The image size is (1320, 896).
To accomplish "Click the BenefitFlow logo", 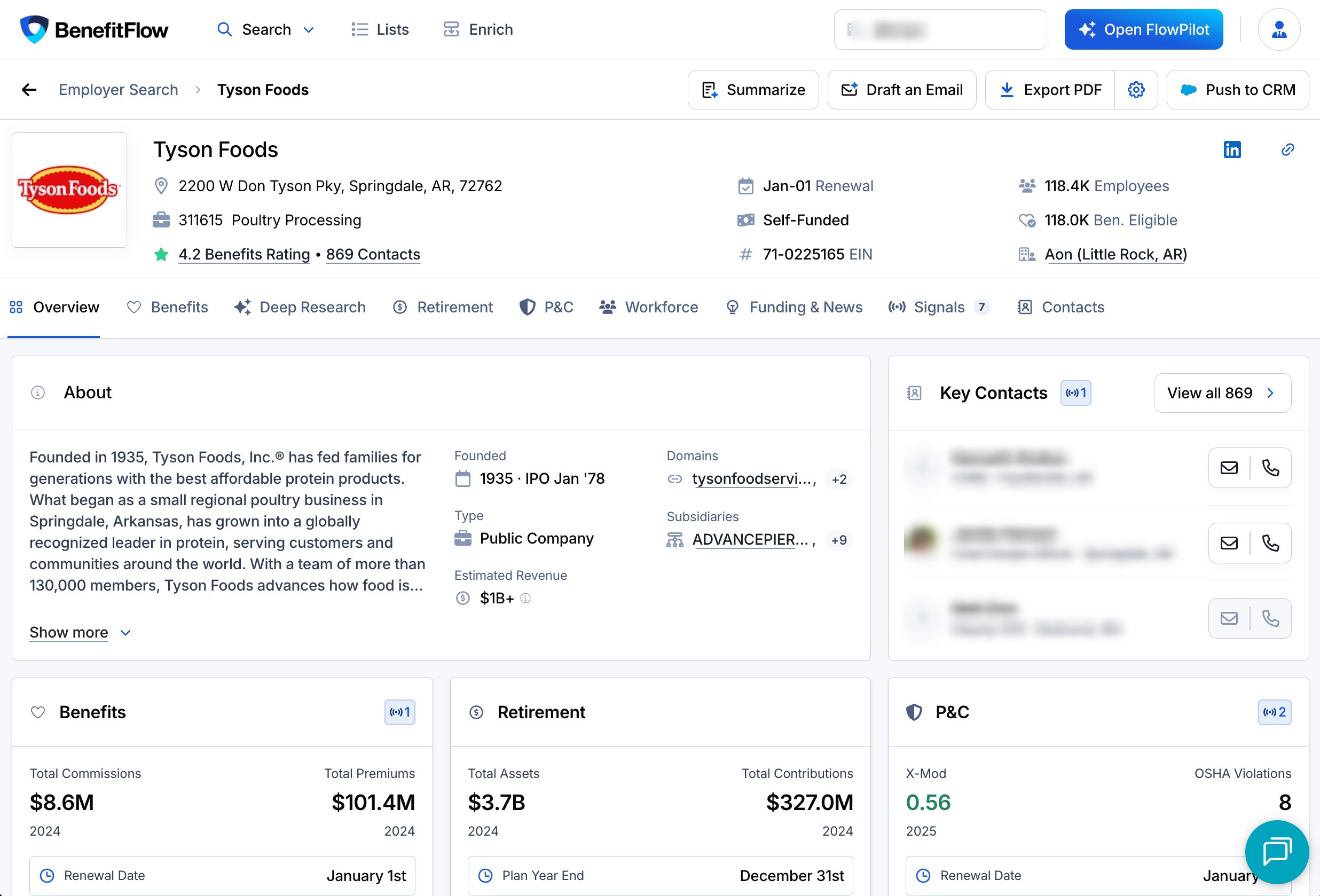I will (94, 29).
